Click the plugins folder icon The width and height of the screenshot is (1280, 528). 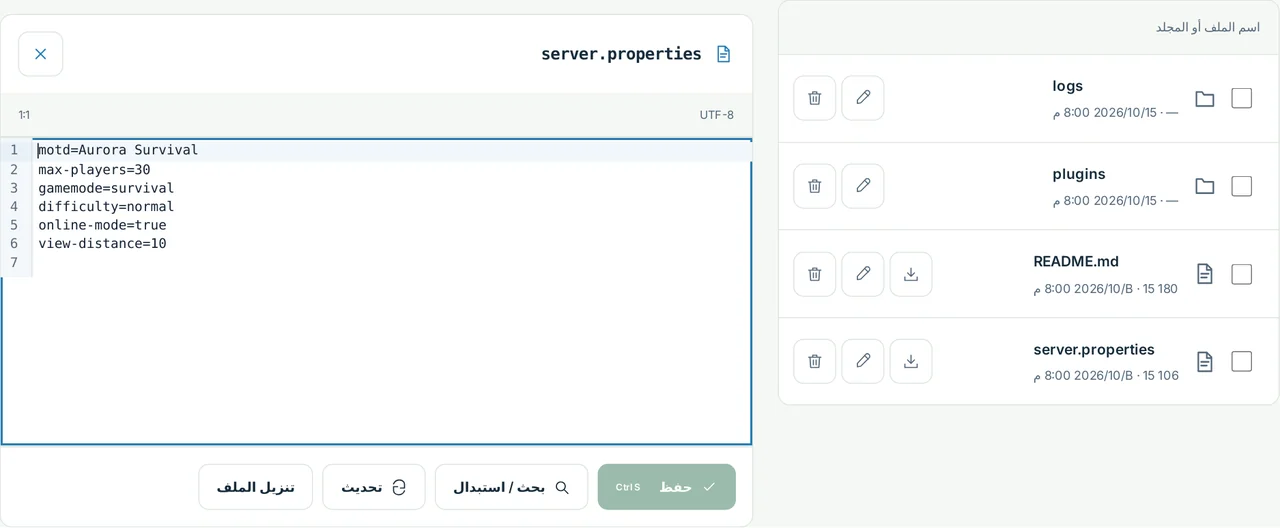1205,187
